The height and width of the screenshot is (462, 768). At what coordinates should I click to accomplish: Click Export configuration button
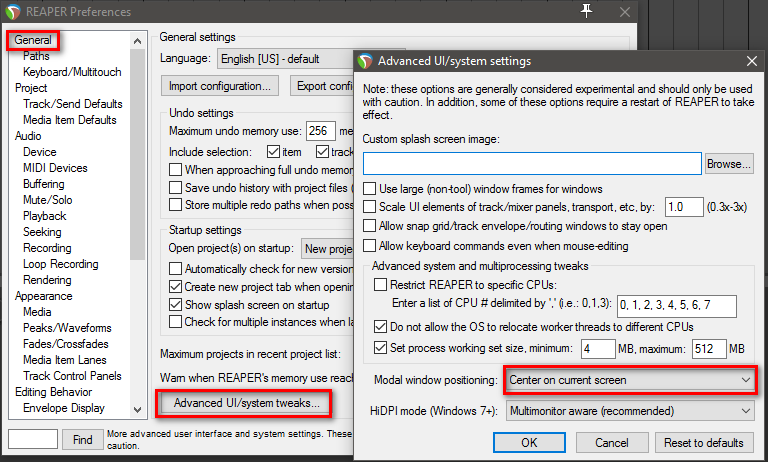click(x=322, y=86)
